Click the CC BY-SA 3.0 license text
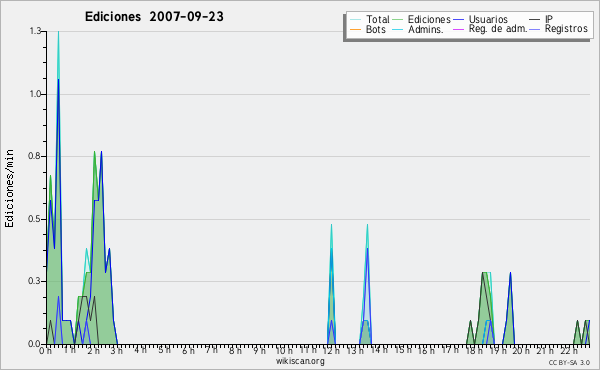 coord(569,363)
